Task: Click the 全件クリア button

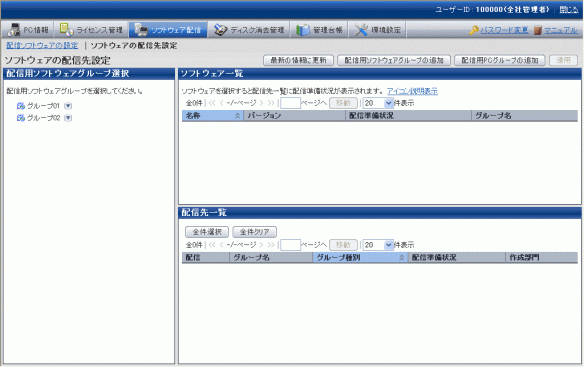Action: click(x=254, y=232)
